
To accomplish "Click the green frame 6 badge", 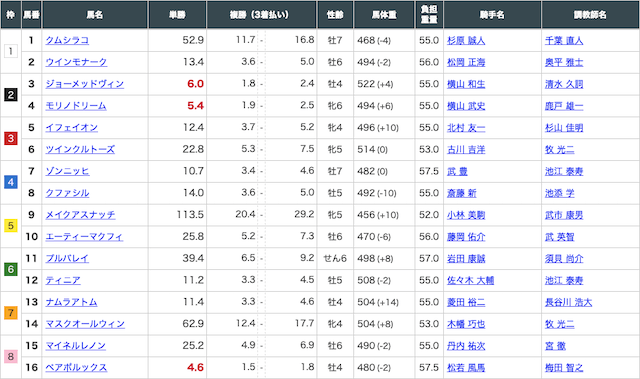I will [11, 269].
